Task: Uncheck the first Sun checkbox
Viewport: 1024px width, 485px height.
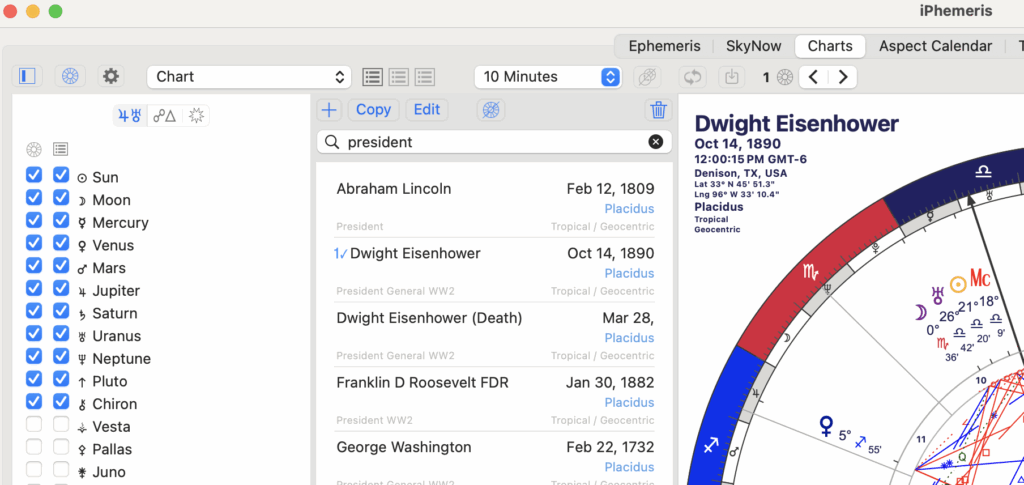Action: (x=34, y=176)
